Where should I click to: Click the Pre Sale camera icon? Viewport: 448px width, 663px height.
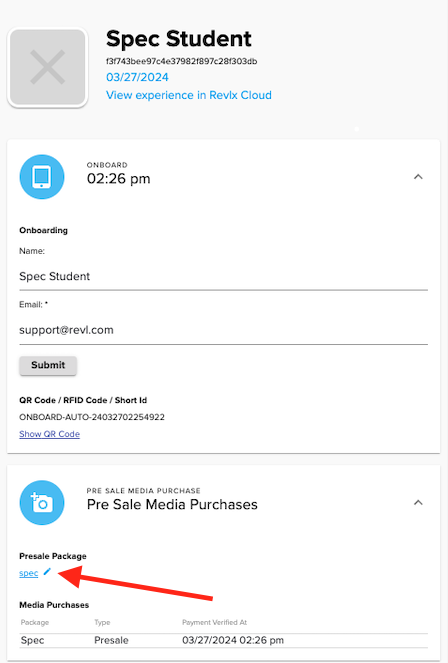[42, 503]
